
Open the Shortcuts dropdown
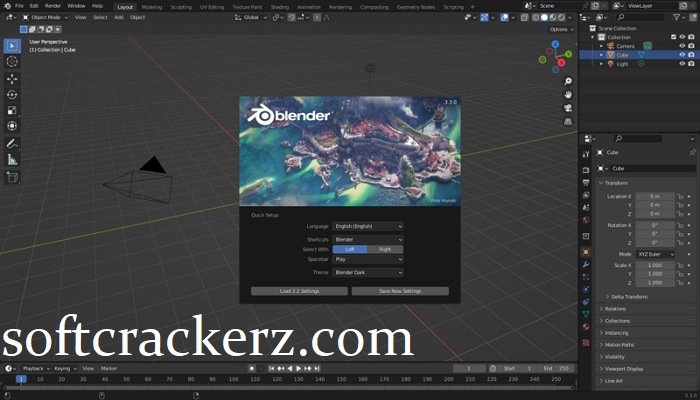368,240
